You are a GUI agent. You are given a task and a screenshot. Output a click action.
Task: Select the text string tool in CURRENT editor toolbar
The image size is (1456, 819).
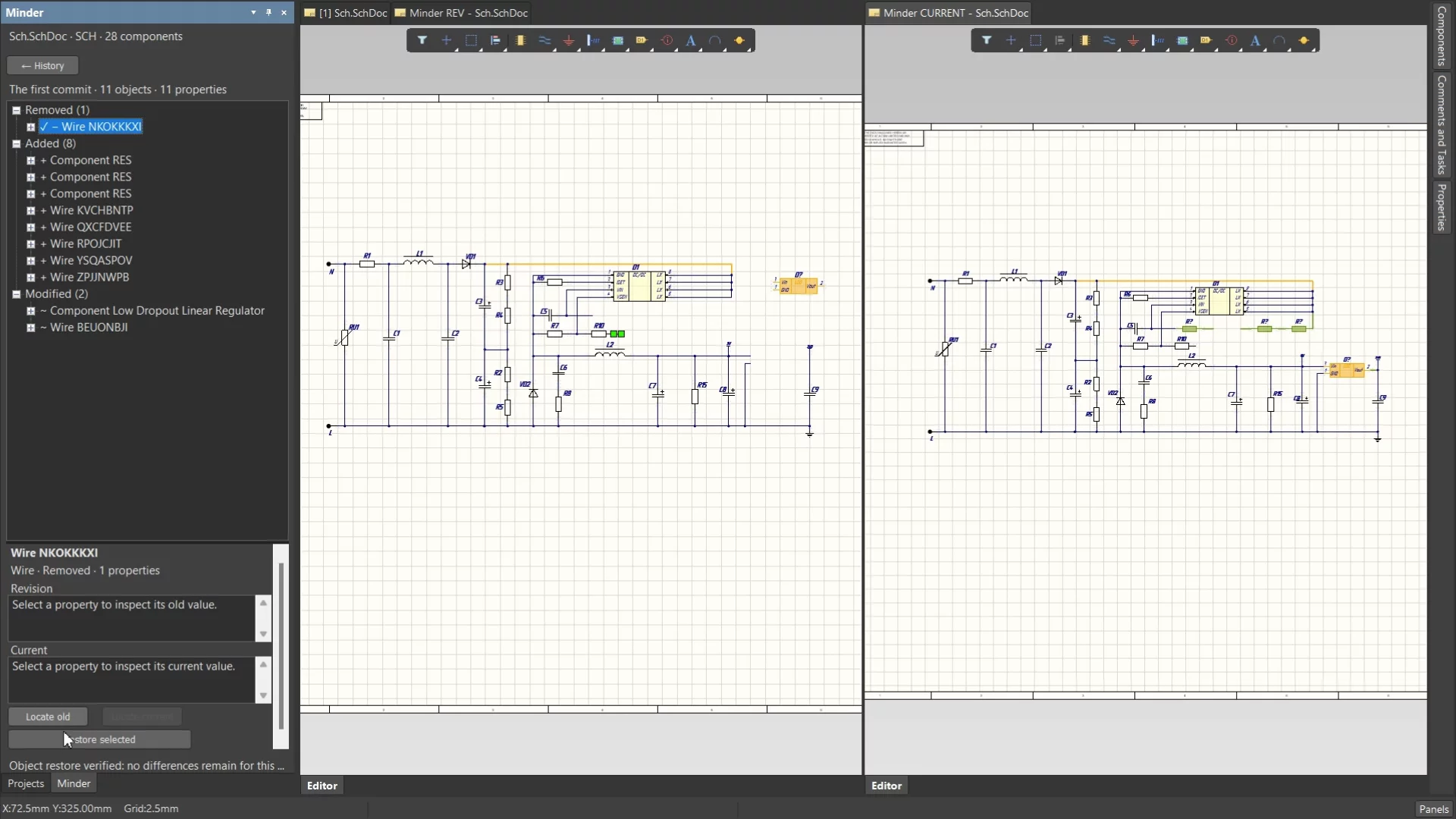coord(1255,41)
